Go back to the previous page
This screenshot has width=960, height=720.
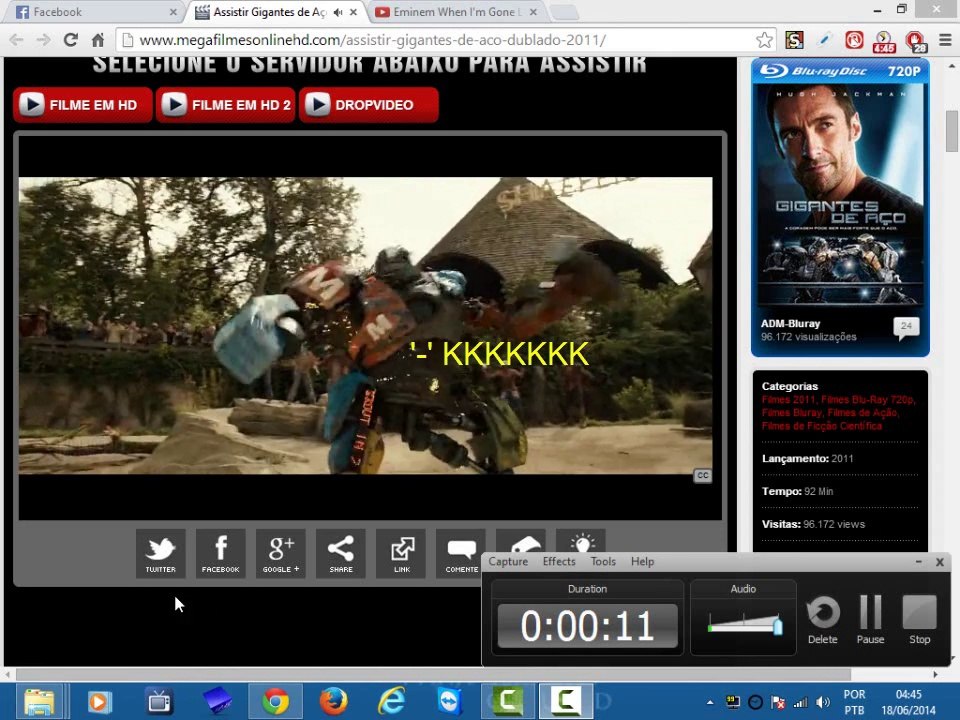16,40
